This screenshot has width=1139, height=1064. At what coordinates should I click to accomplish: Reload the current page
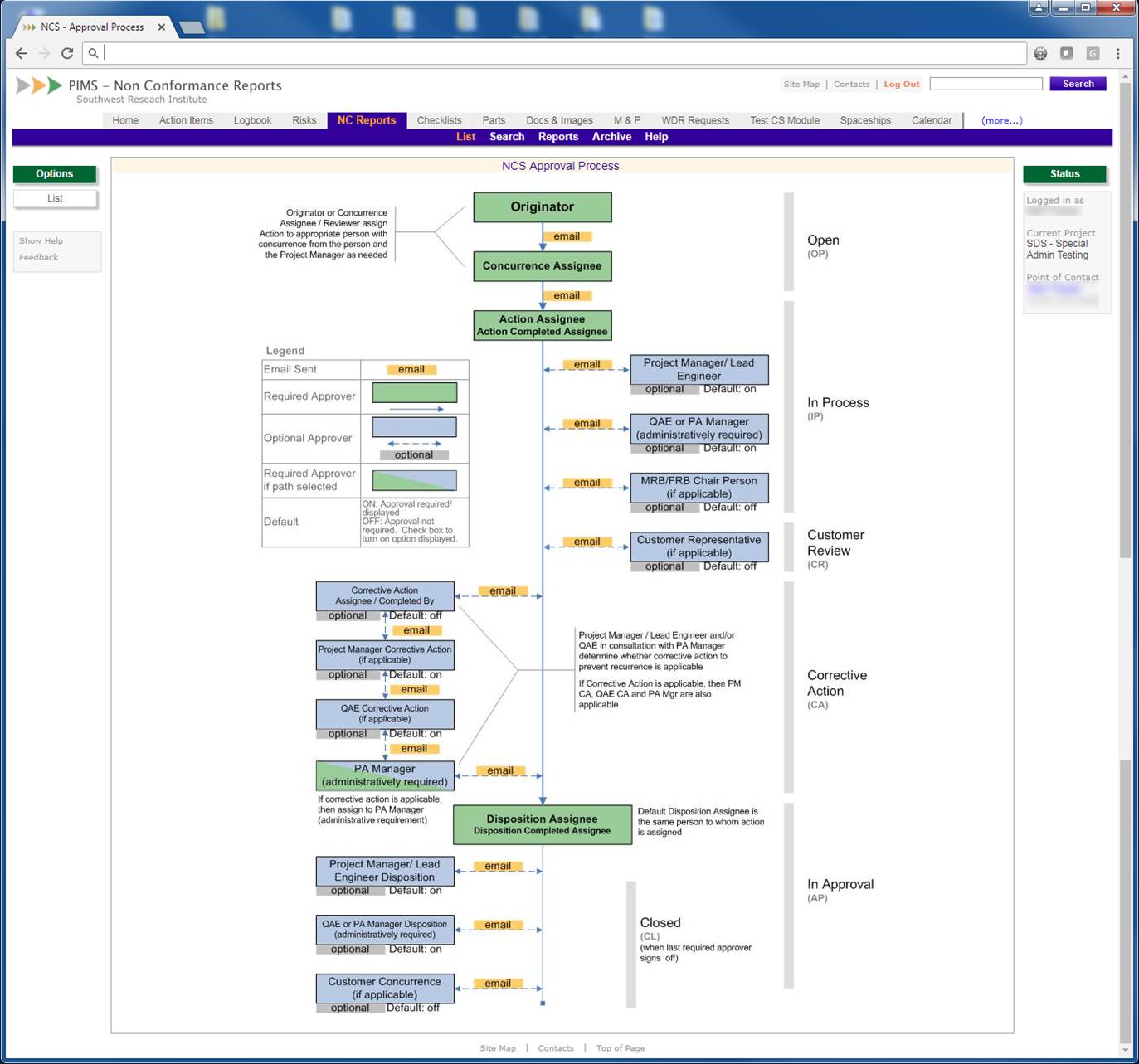(x=67, y=53)
